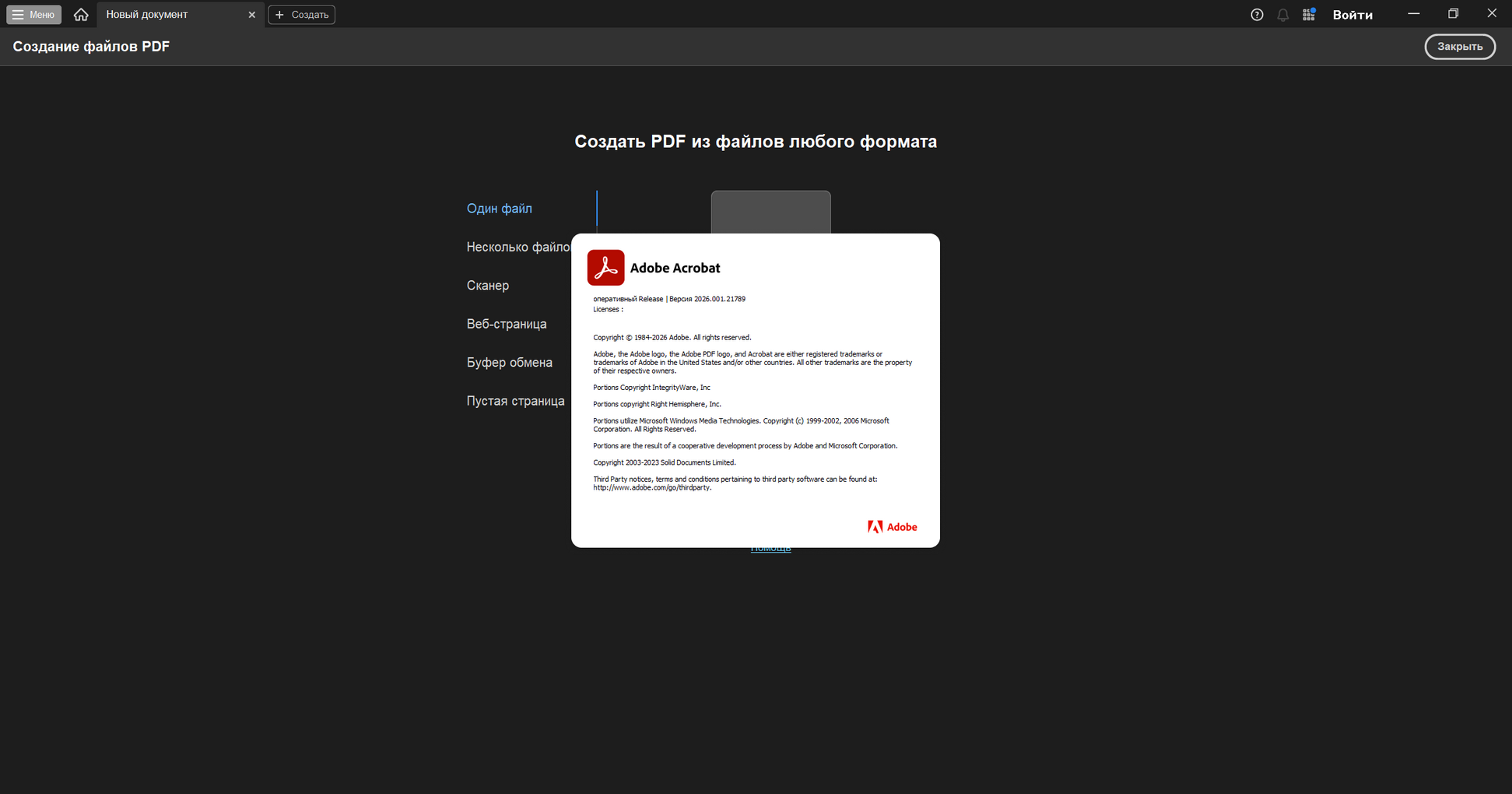Click the Right Hemisphere copyright line
Image resolution: width=1512 pixels, height=794 pixels.
(657, 405)
